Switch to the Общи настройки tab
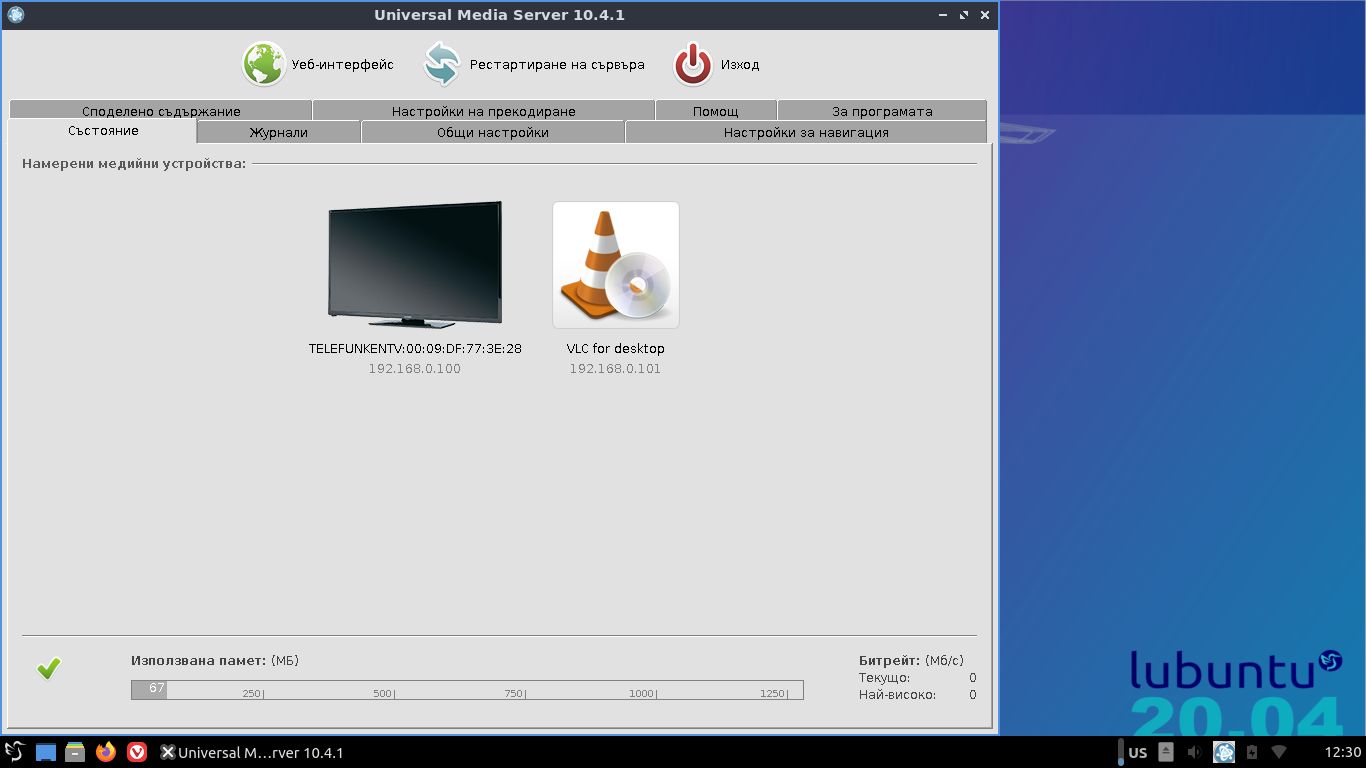Image resolution: width=1366 pixels, height=768 pixels. [493, 132]
